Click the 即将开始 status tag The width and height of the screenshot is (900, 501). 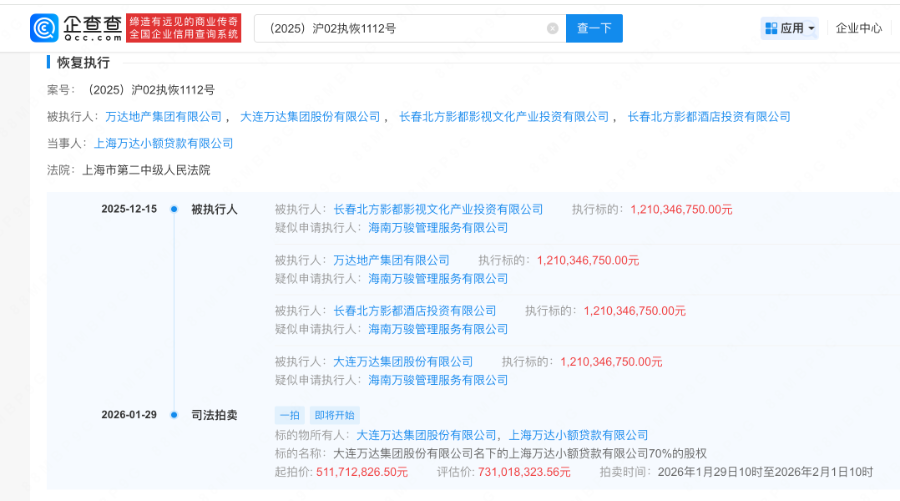coord(333,415)
